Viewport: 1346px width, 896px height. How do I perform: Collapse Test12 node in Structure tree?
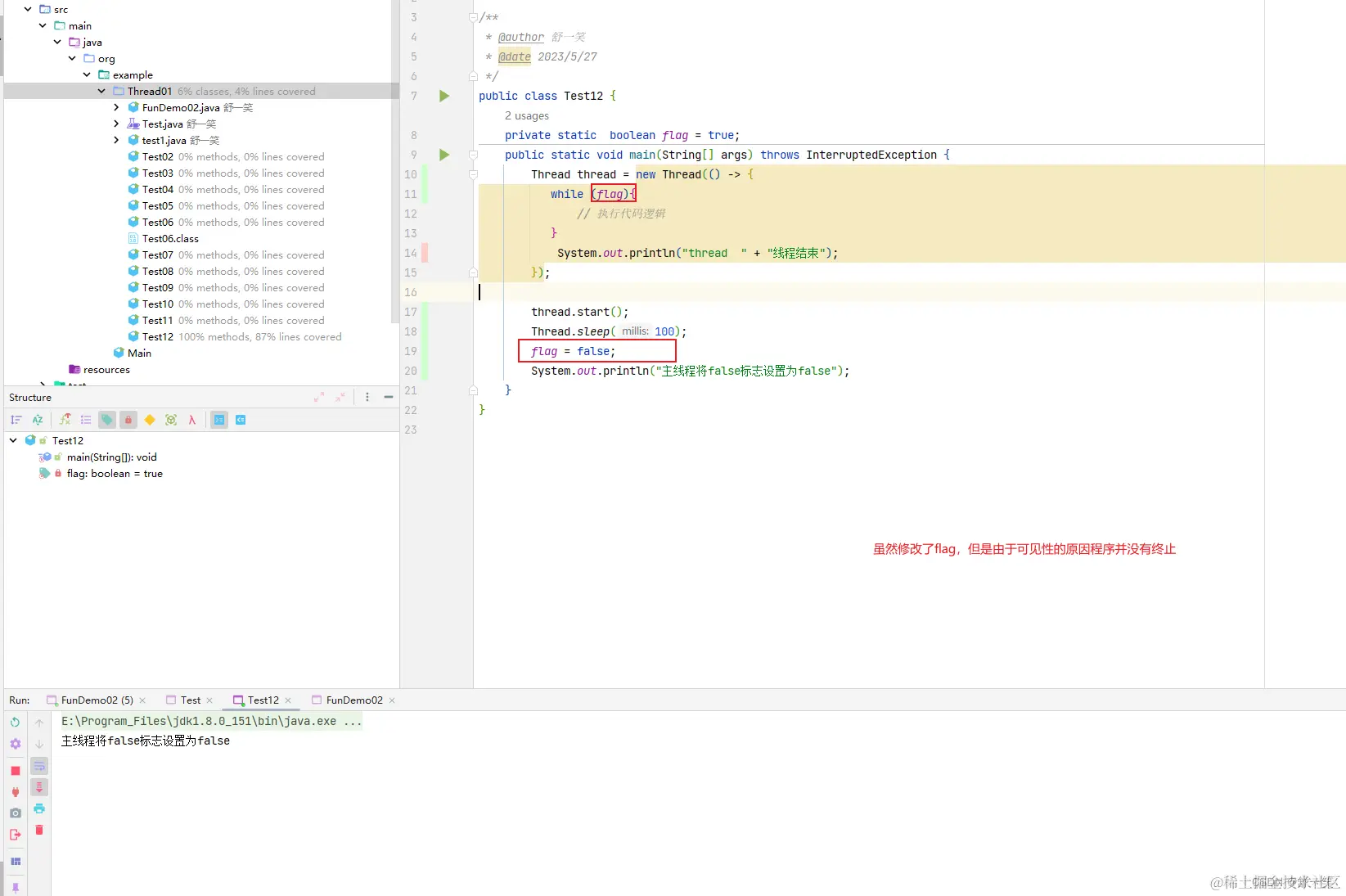coord(13,440)
